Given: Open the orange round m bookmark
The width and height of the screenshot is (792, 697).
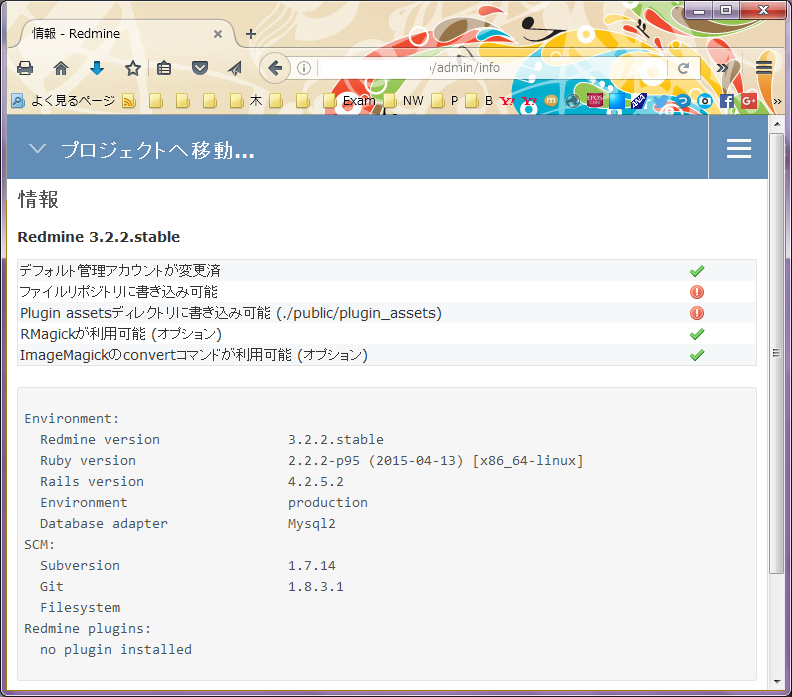Looking at the screenshot, I should tap(551, 101).
